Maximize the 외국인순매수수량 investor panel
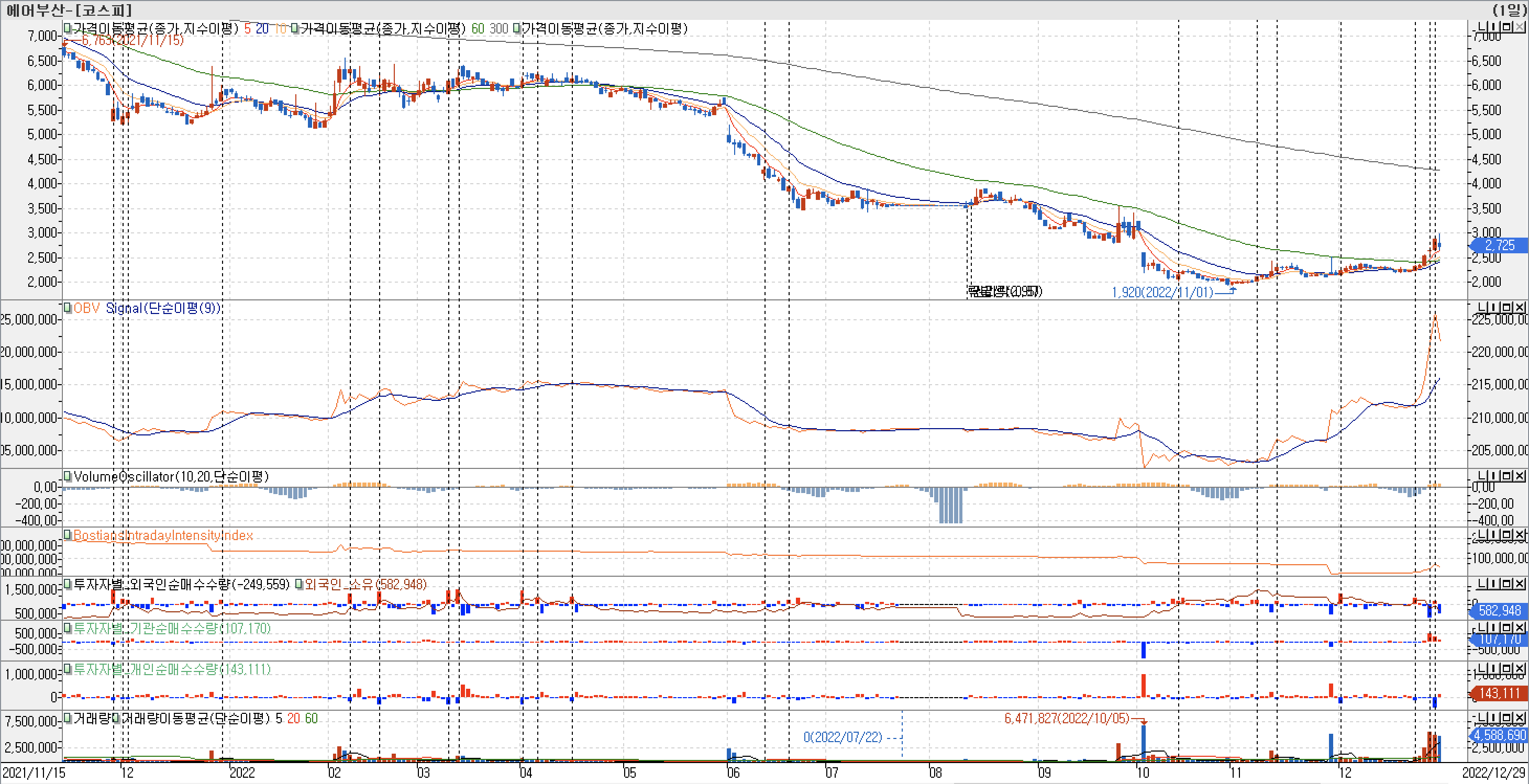This screenshot has height=784, width=1529. [1506, 584]
